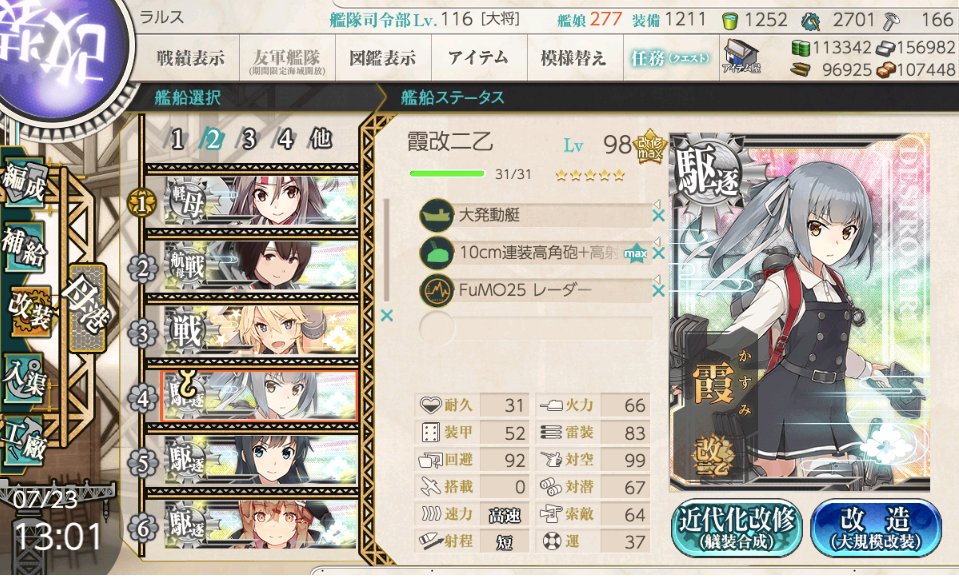The height and width of the screenshot is (579, 959).
Task: Open the 図鑑表示 encyclopedia menu
Action: click(x=382, y=58)
